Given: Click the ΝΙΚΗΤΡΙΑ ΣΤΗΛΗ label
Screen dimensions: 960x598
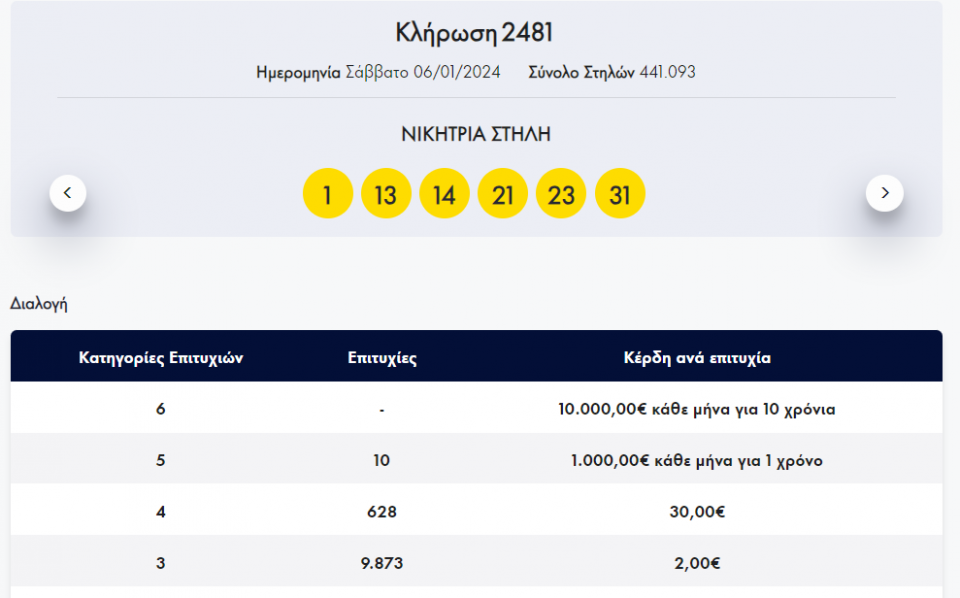Looking at the screenshot, I should click(476, 134).
